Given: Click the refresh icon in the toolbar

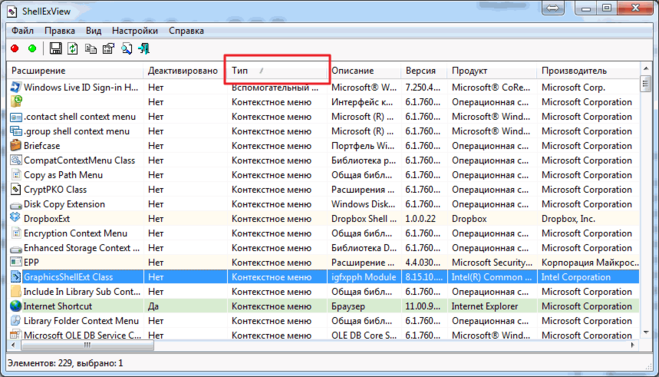Looking at the screenshot, I should tap(73, 49).
